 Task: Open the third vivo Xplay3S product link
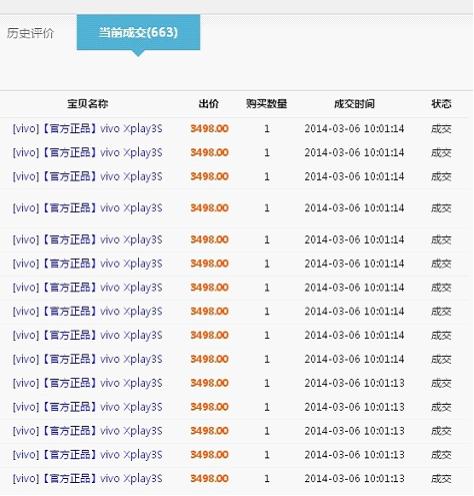click(x=87, y=176)
